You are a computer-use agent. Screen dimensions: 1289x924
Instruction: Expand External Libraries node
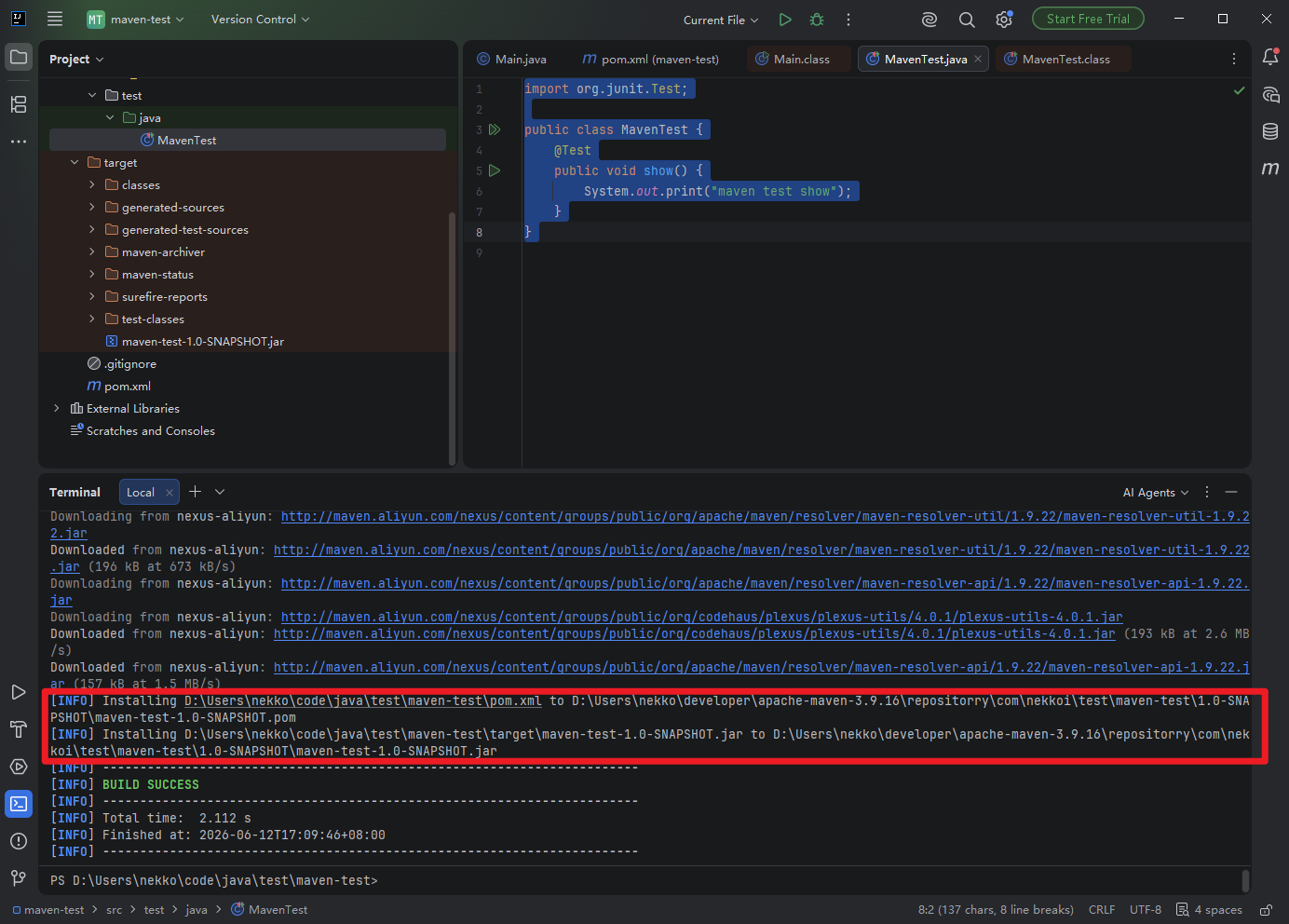point(57,408)
